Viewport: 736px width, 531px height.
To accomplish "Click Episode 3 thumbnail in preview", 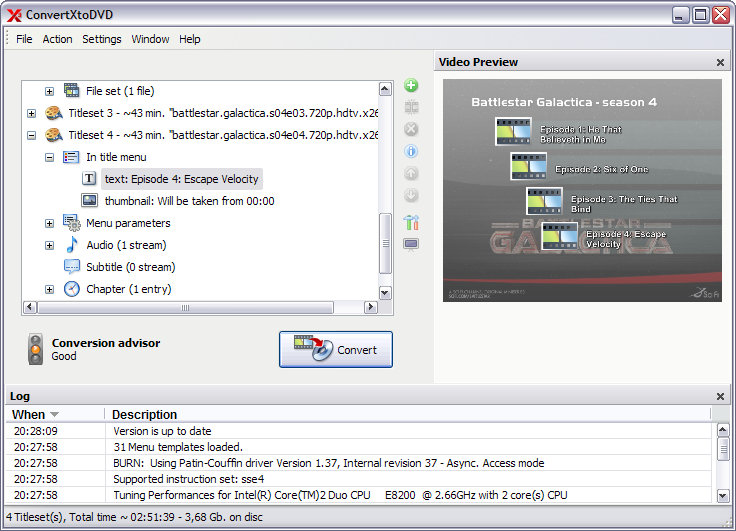I will 544,201.
